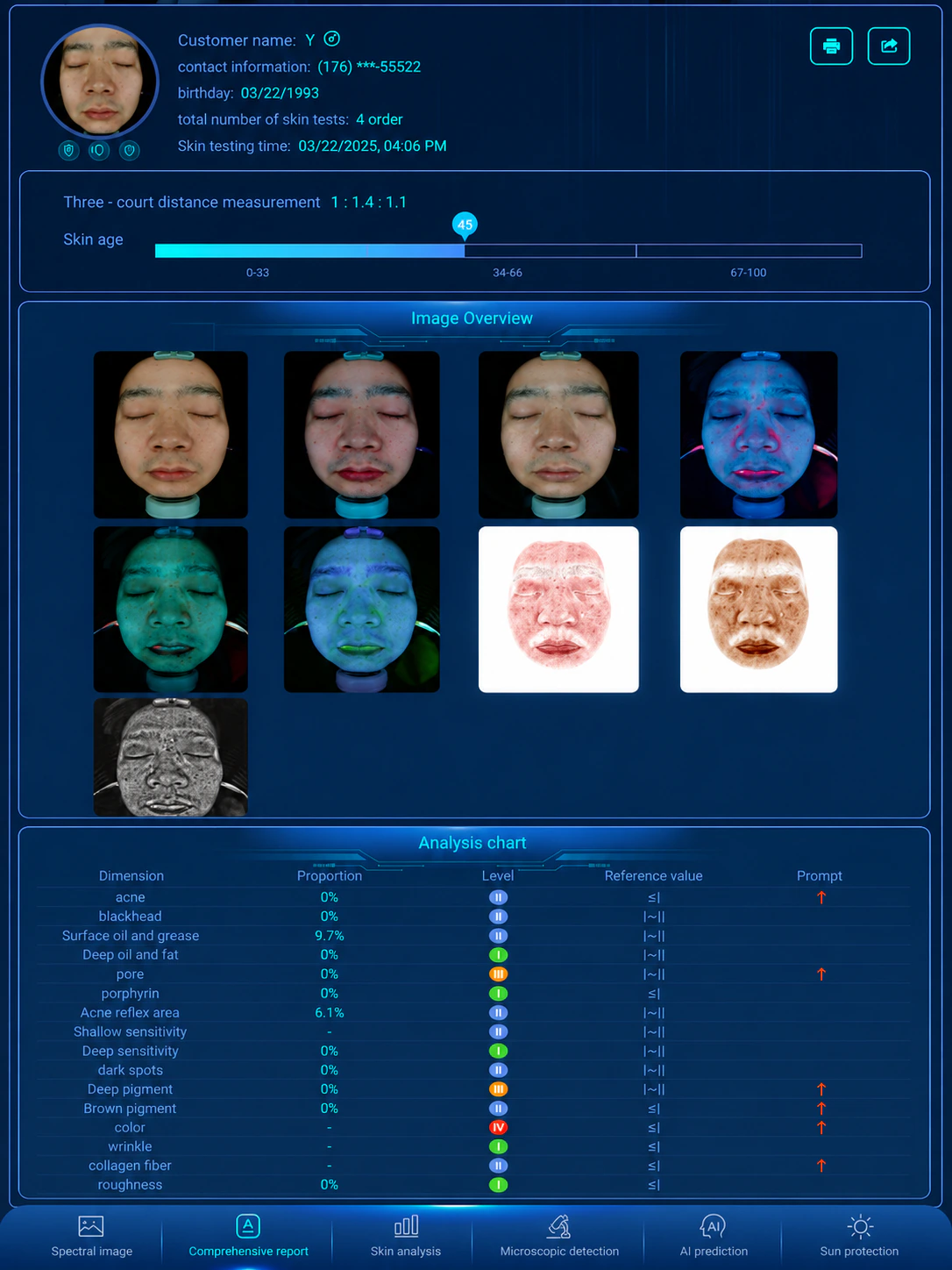Click the 67-100 segment of skin age bar
Image resolution: width=952 pixels, height=1270 pixels.
pyautogui.click(x=749, y=251)
